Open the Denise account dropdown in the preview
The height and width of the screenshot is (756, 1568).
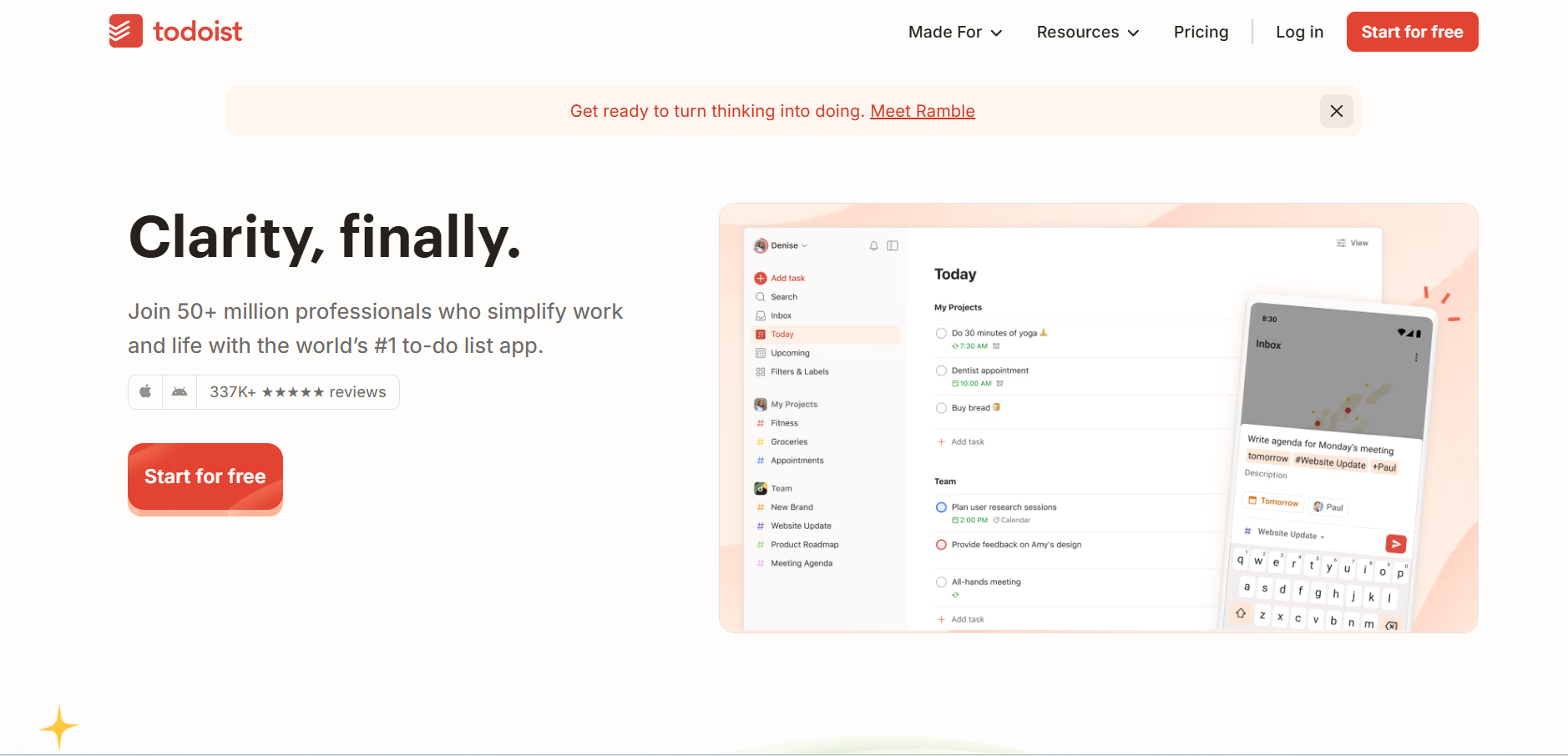point(781,245)
